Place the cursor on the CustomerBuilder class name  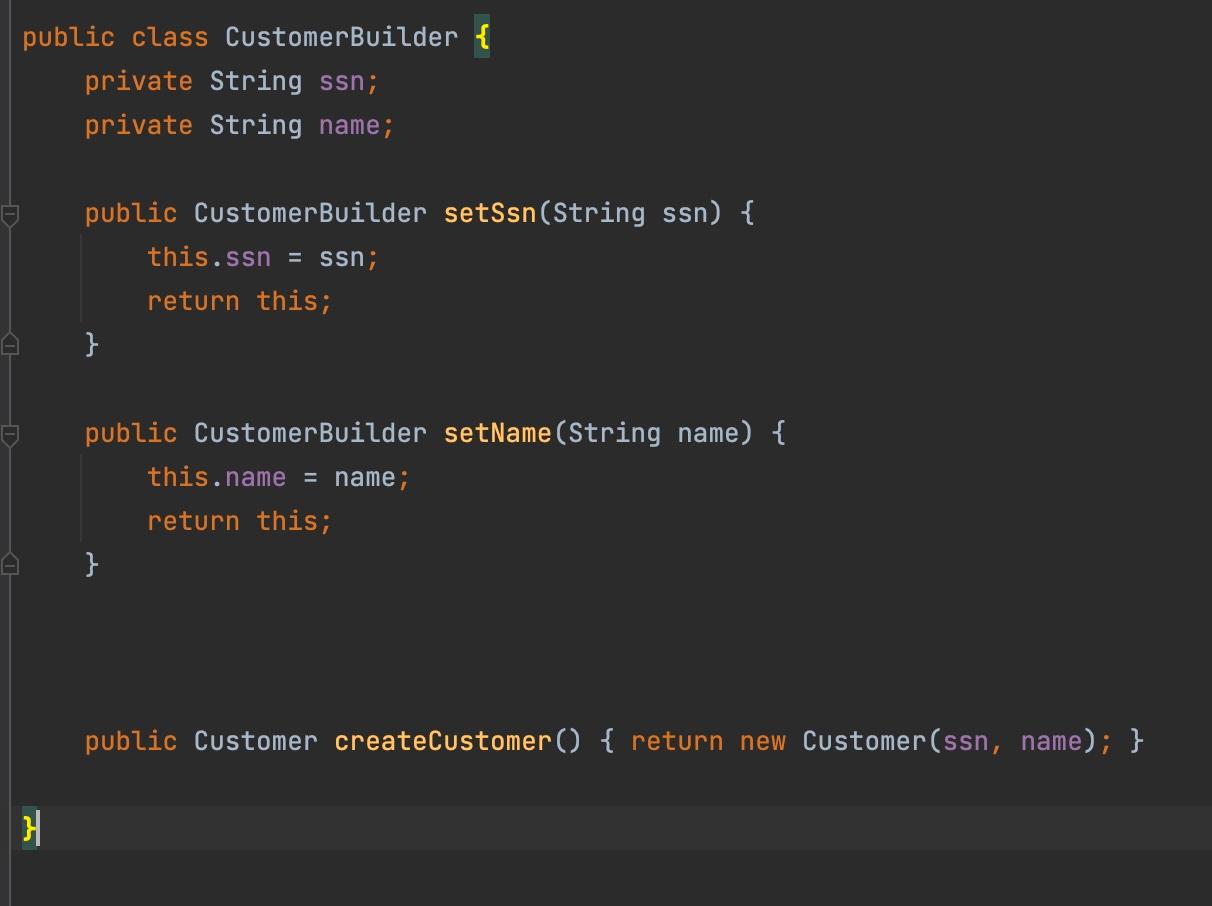pyautogui.click(x=340, y=37)
